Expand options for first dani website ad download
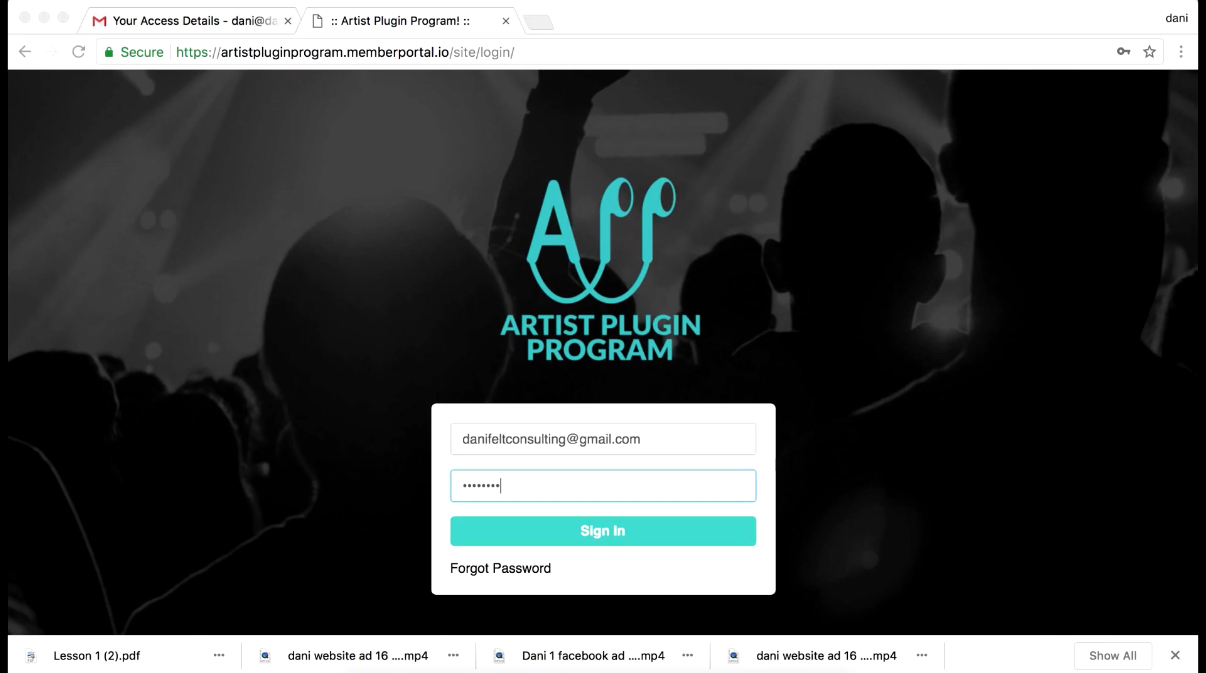Image resolution: width=1206 pixels, height=673 pixels. click(x=453, y=655)
